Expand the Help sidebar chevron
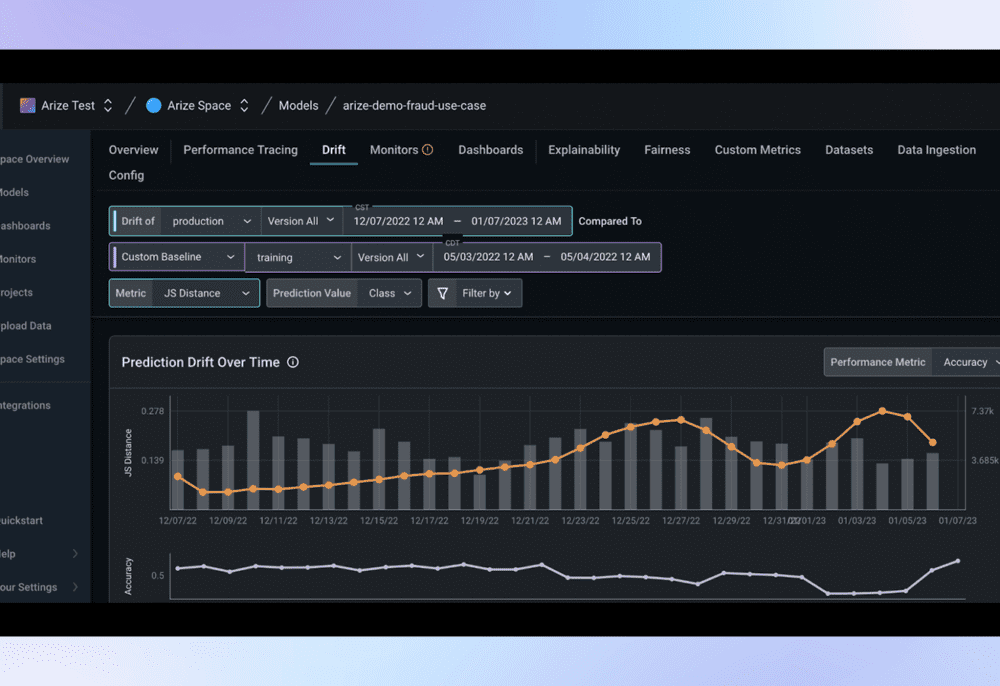The width and height of the screenshot is (1000, 686). [x=75, y=554]
